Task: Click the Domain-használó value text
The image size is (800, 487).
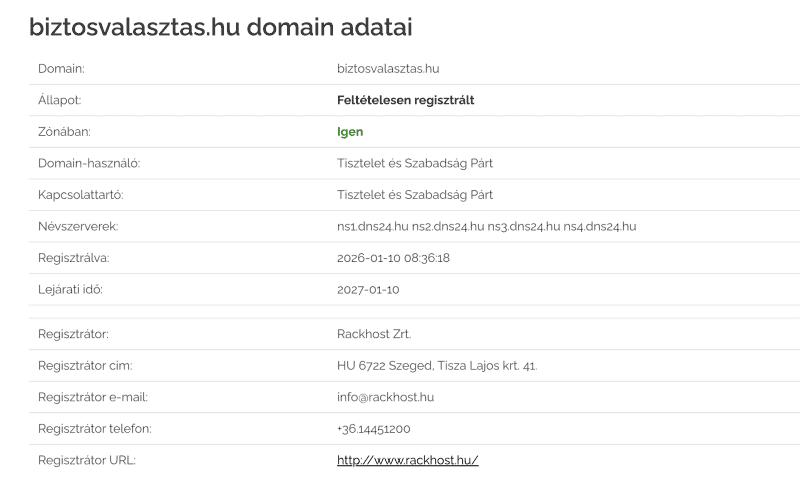Action: (414, 163)
